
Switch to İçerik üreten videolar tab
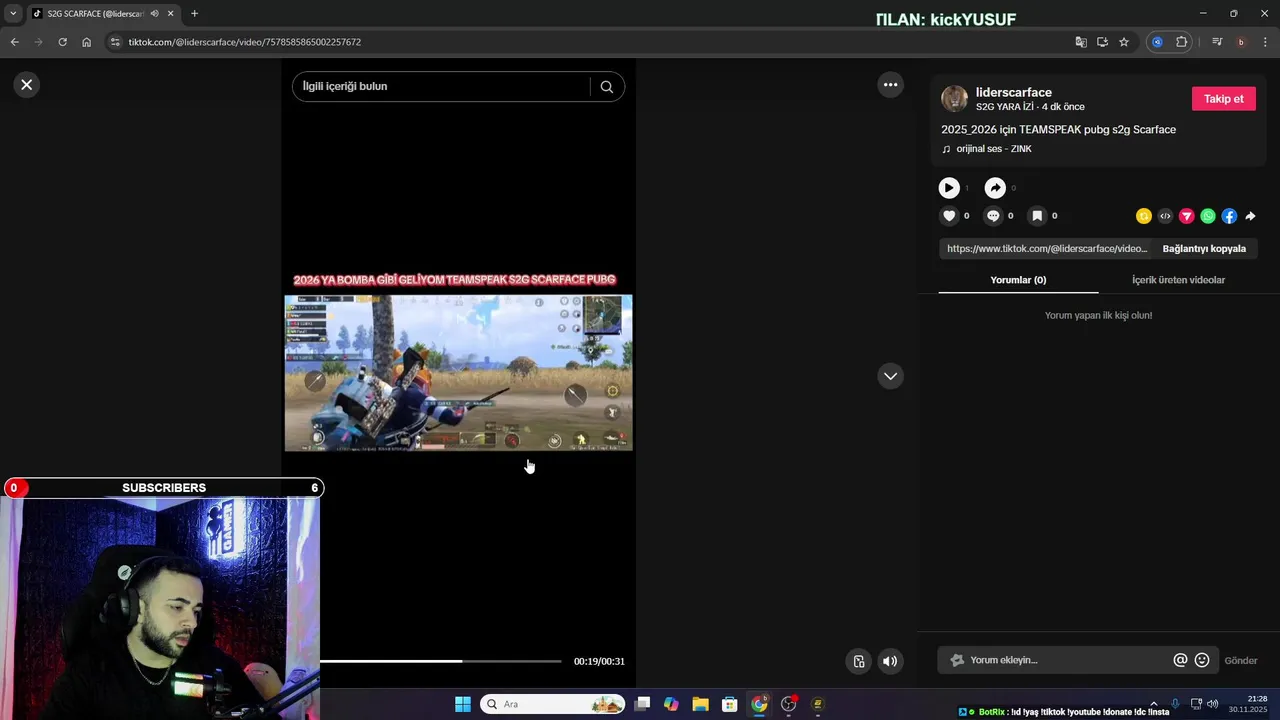(1178, 280)
